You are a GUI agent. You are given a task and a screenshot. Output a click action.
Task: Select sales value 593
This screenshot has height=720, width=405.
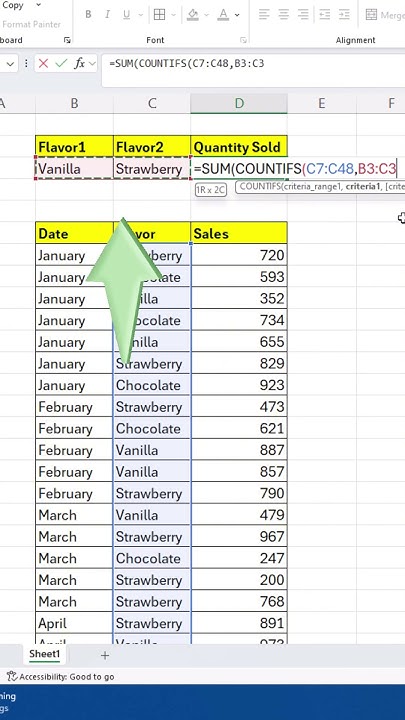pyautogui.click(x=239, y=277)
